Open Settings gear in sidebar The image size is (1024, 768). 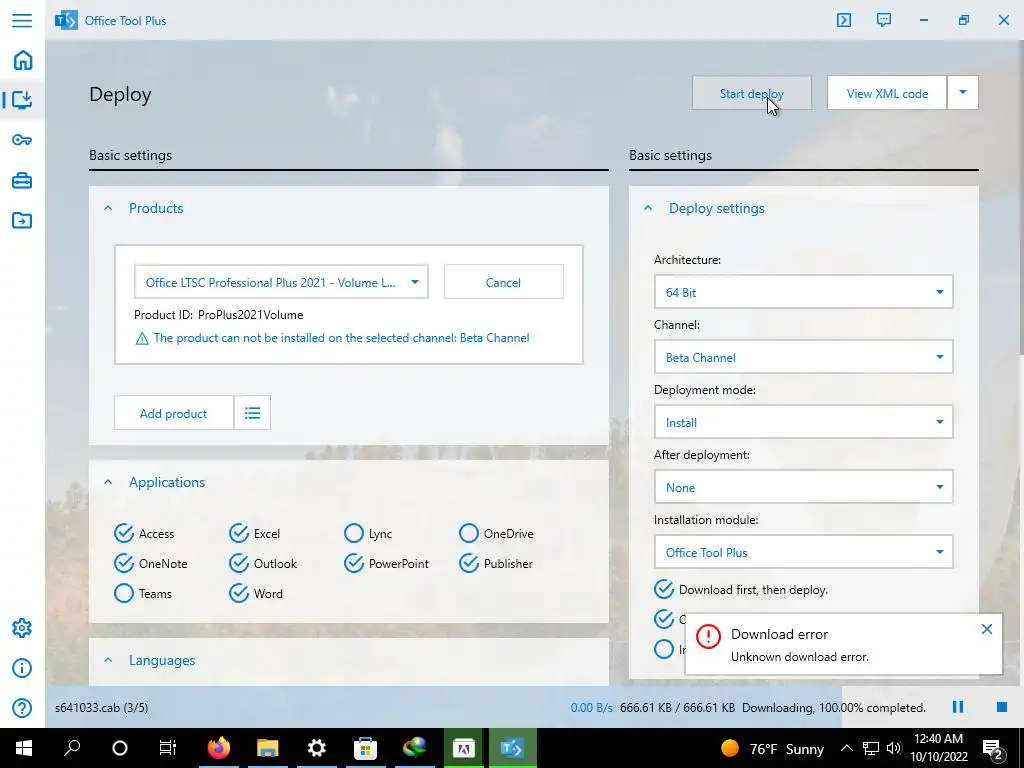coord(22,628)
